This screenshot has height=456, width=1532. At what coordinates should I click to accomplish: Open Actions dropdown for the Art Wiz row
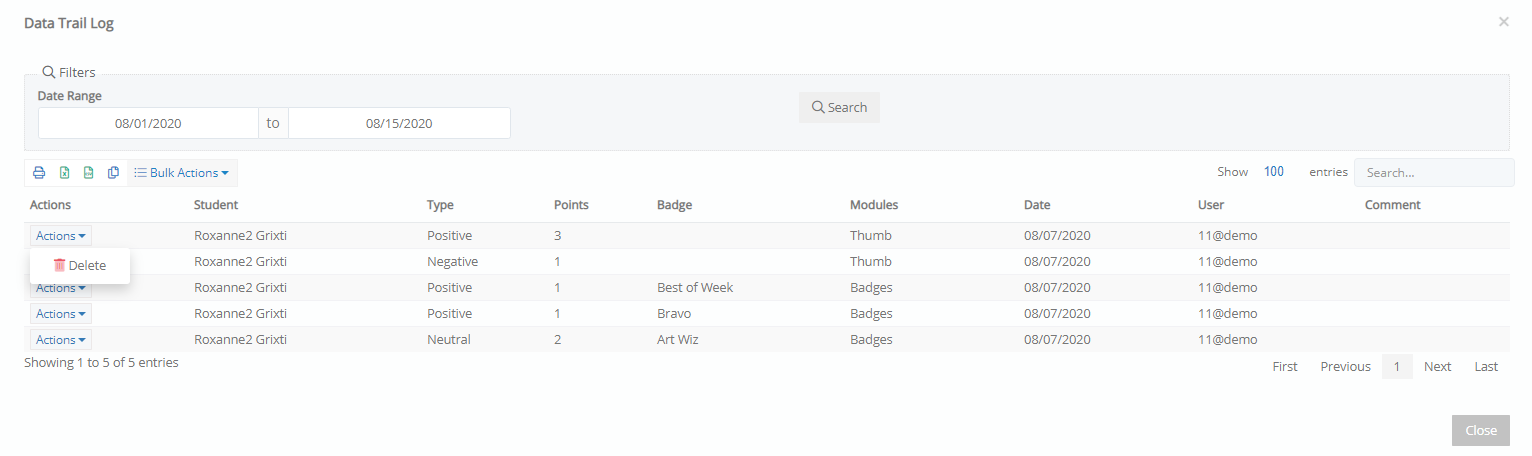click(61, 340)
